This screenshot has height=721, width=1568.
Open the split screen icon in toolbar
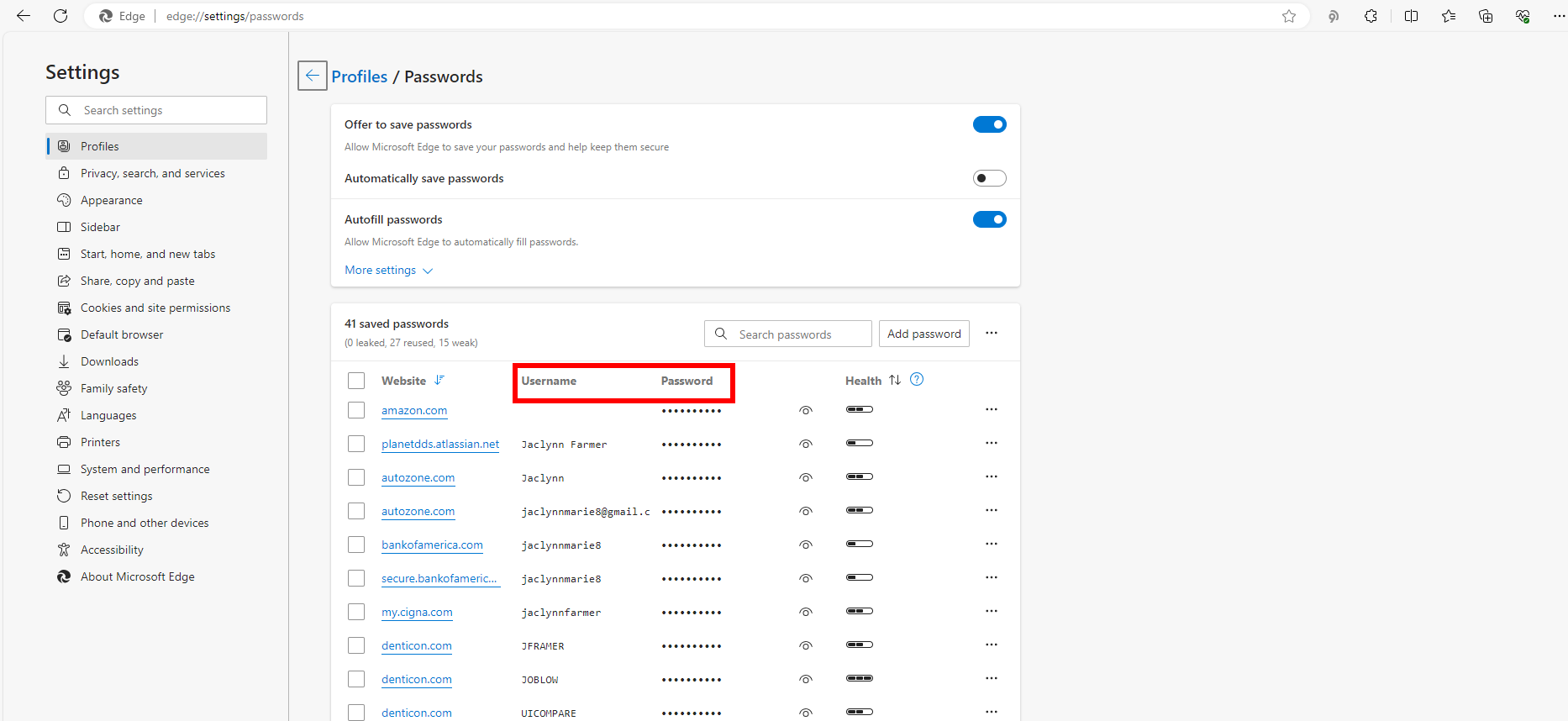pos(1411,16)
